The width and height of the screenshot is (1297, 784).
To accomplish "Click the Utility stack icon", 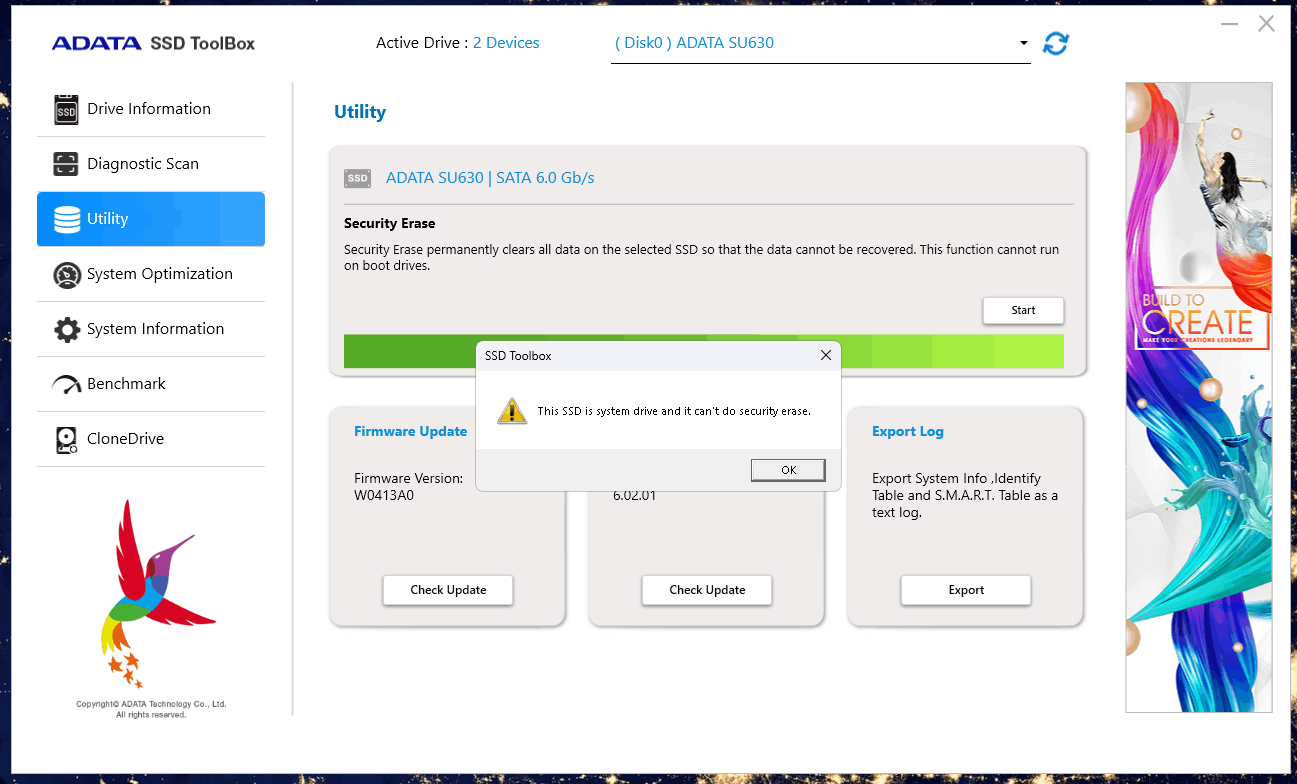I will (67, 219).
